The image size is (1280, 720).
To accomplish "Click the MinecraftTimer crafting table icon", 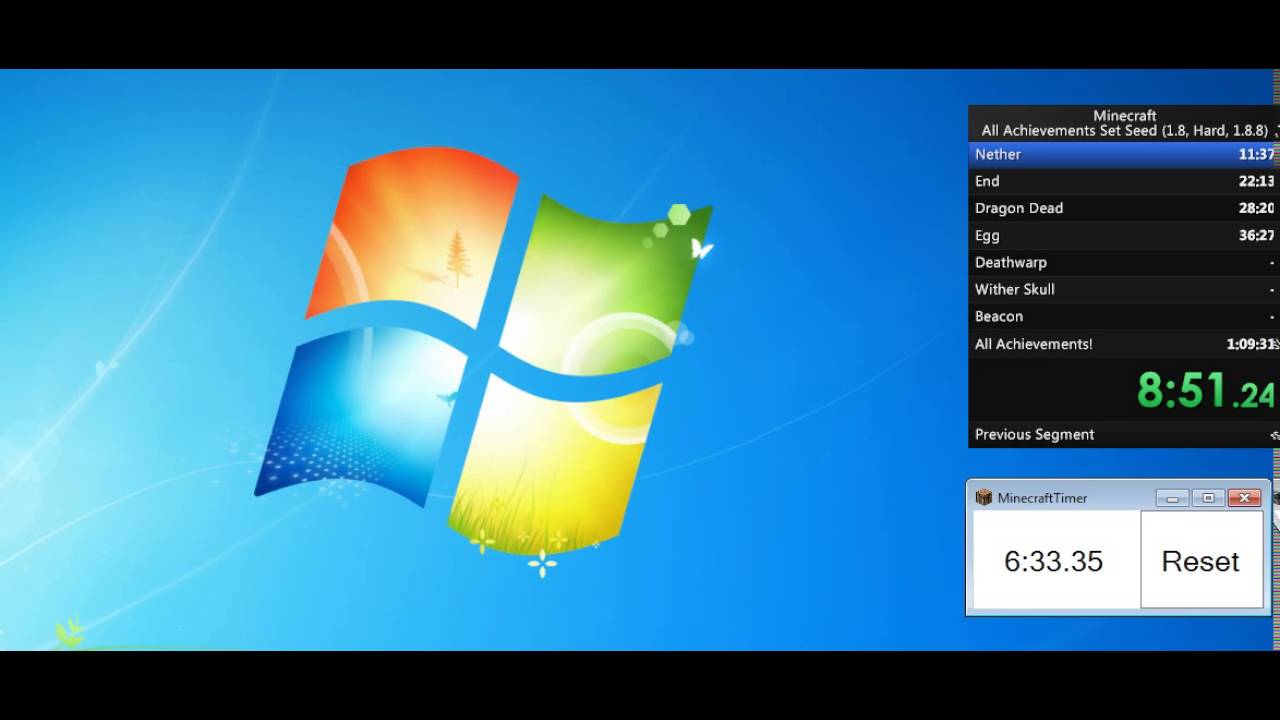I will click(x=983, y=497).
